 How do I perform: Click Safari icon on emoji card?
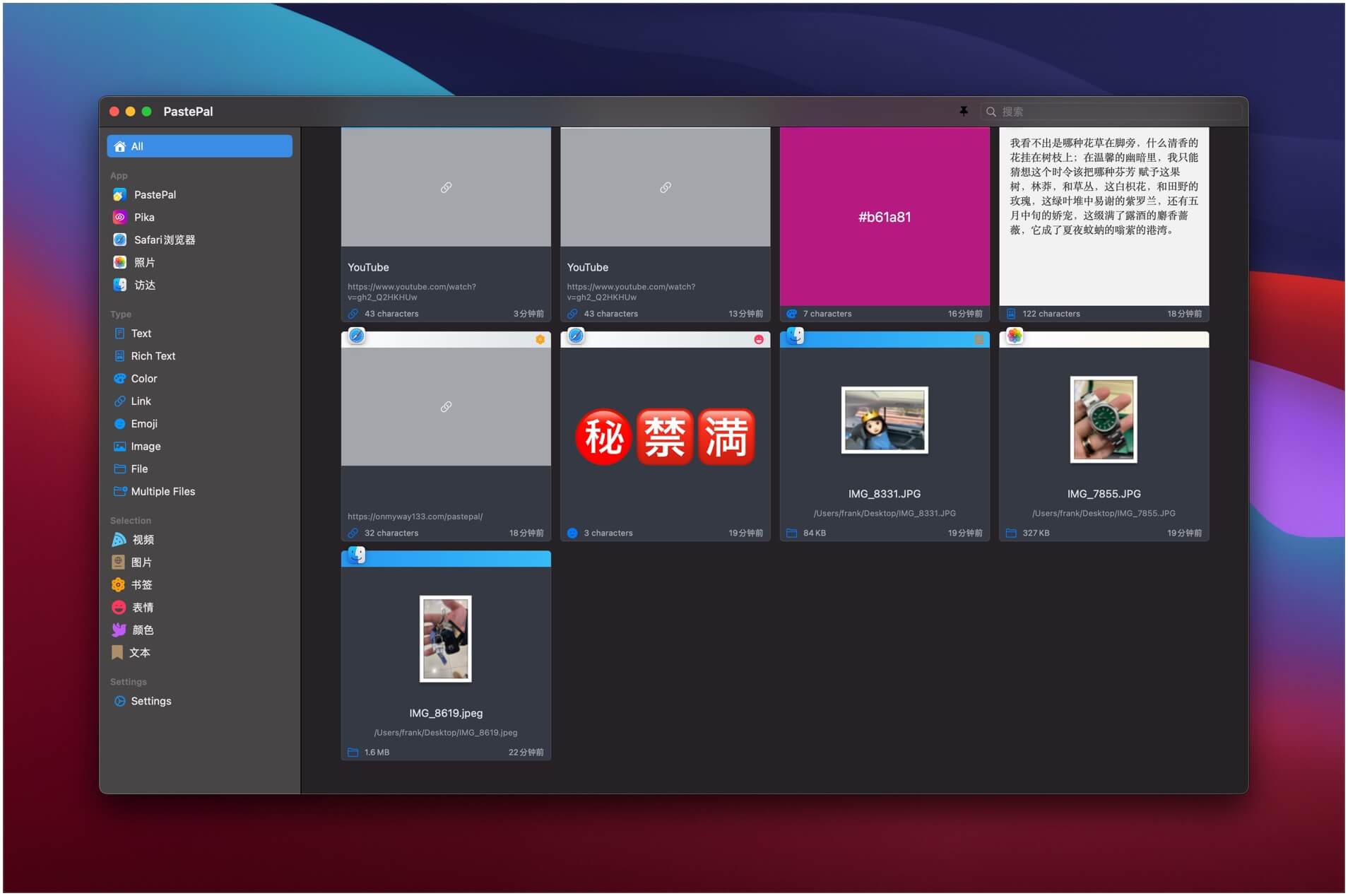(576, 336)
